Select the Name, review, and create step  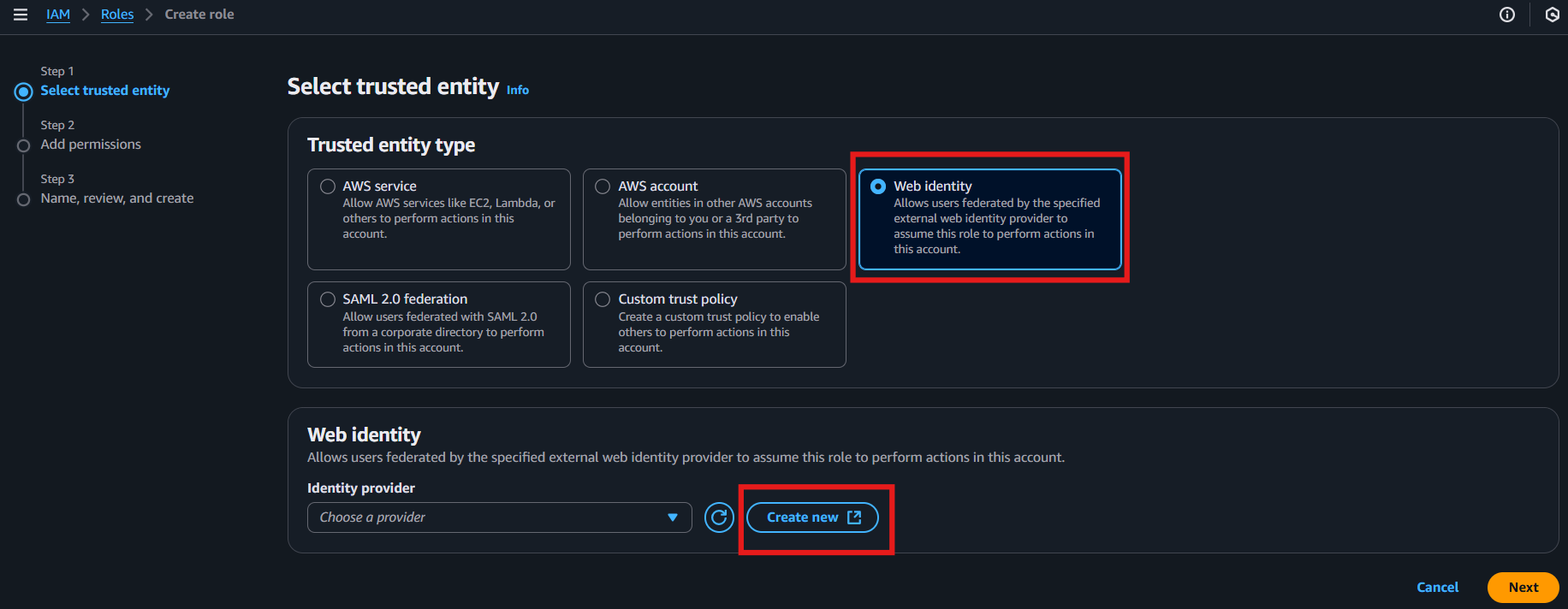click(x=117, y=198)
